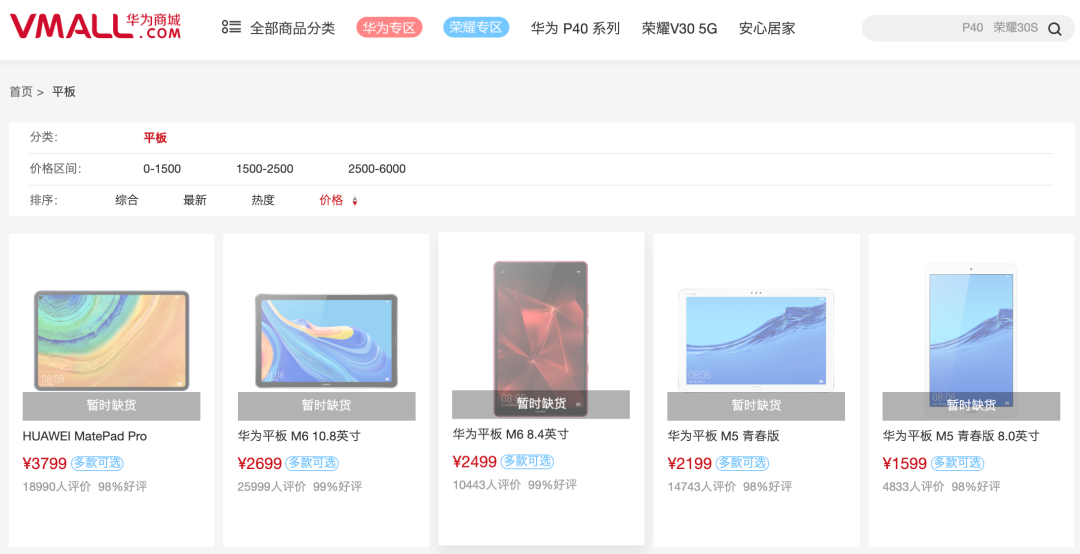Click 暂时缺货 banner on M6 10.8英寸
The width and height of the screenshot is (1080, 554).
pyautogui.click(x=326, y=406)
